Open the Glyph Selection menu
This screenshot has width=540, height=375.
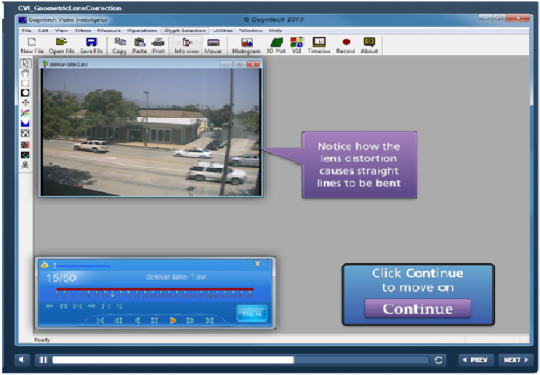point(185,30)
